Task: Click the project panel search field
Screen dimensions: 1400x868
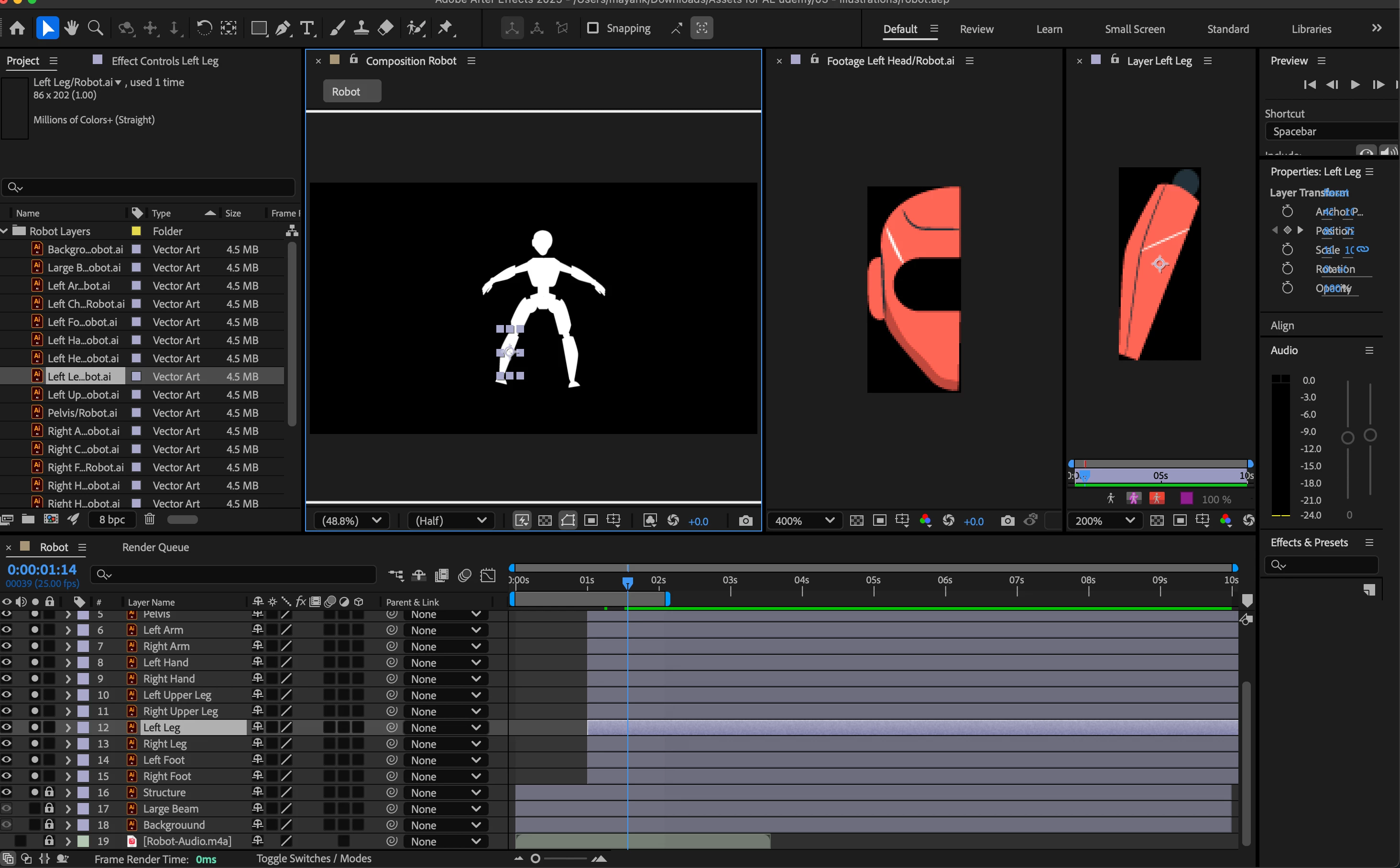Action: pos(148,188)
